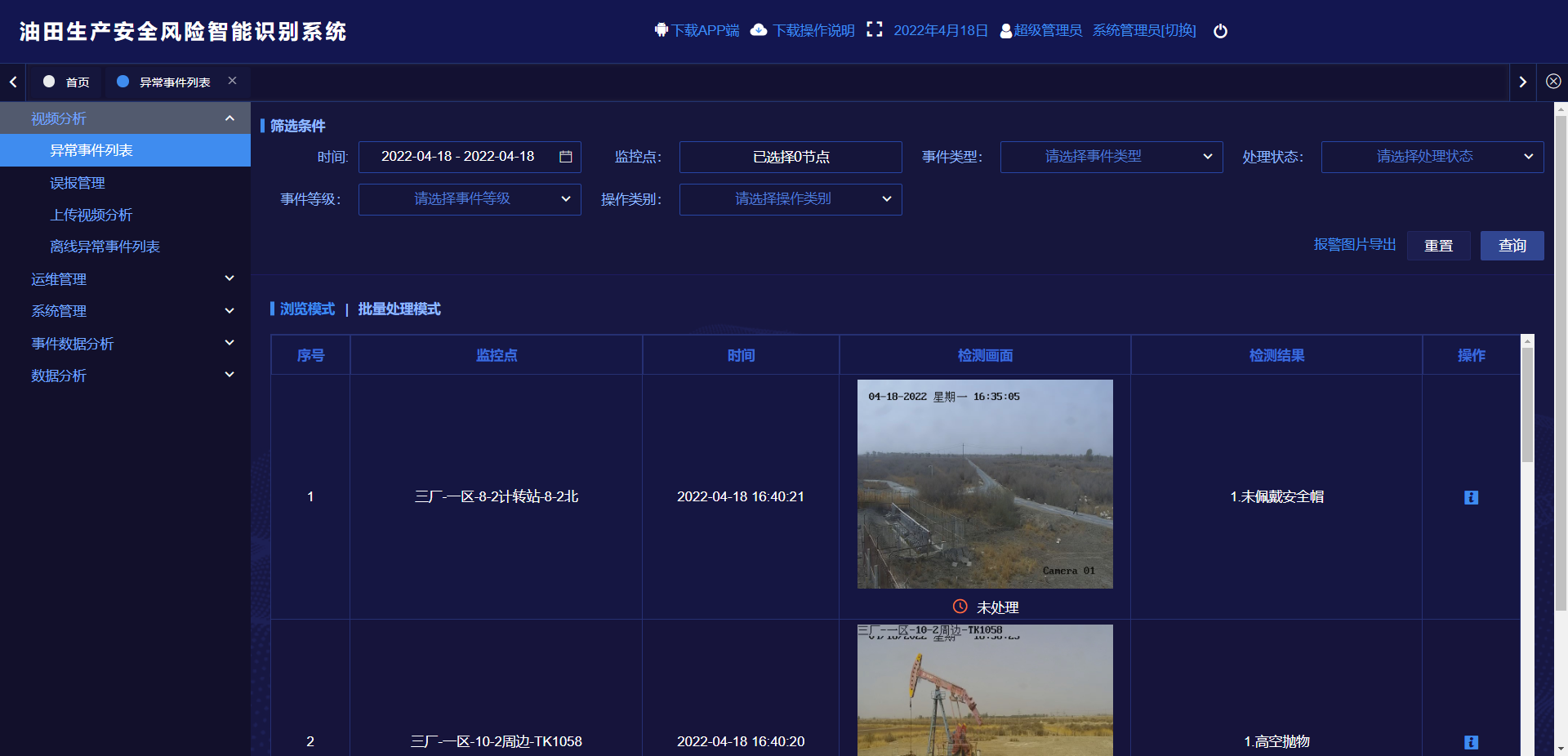
Task: Click the 查询 button
Action: (x=1512, y=246)
